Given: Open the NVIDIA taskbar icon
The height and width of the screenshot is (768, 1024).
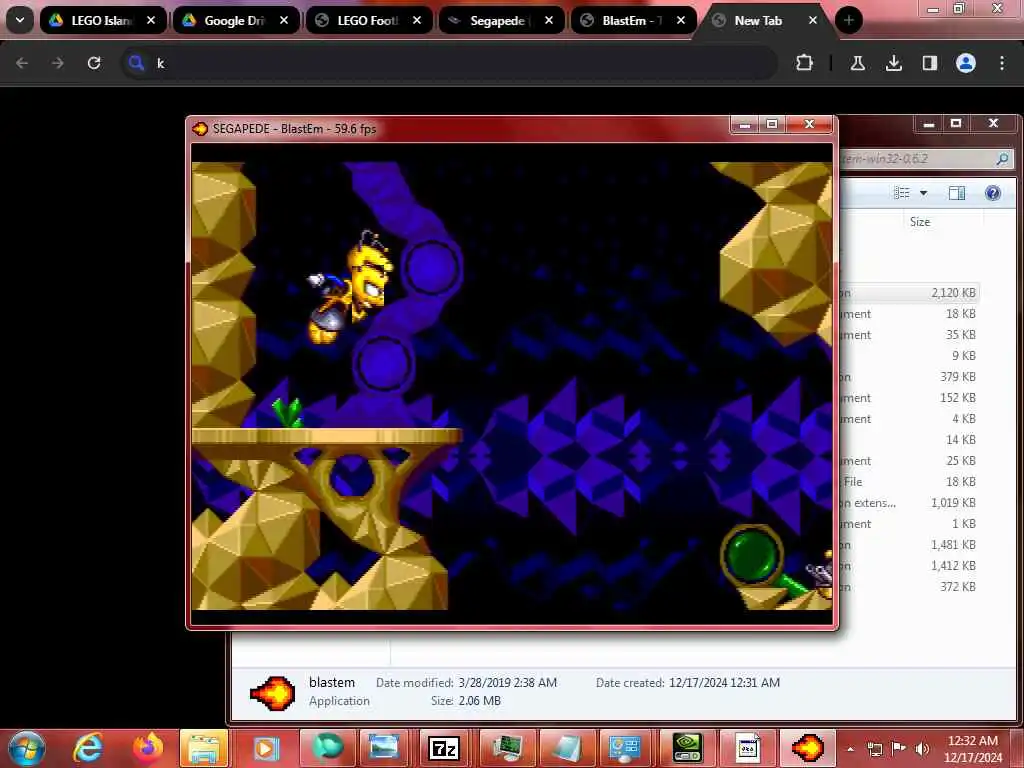Looking at the screenshot, I should (687, 748).
